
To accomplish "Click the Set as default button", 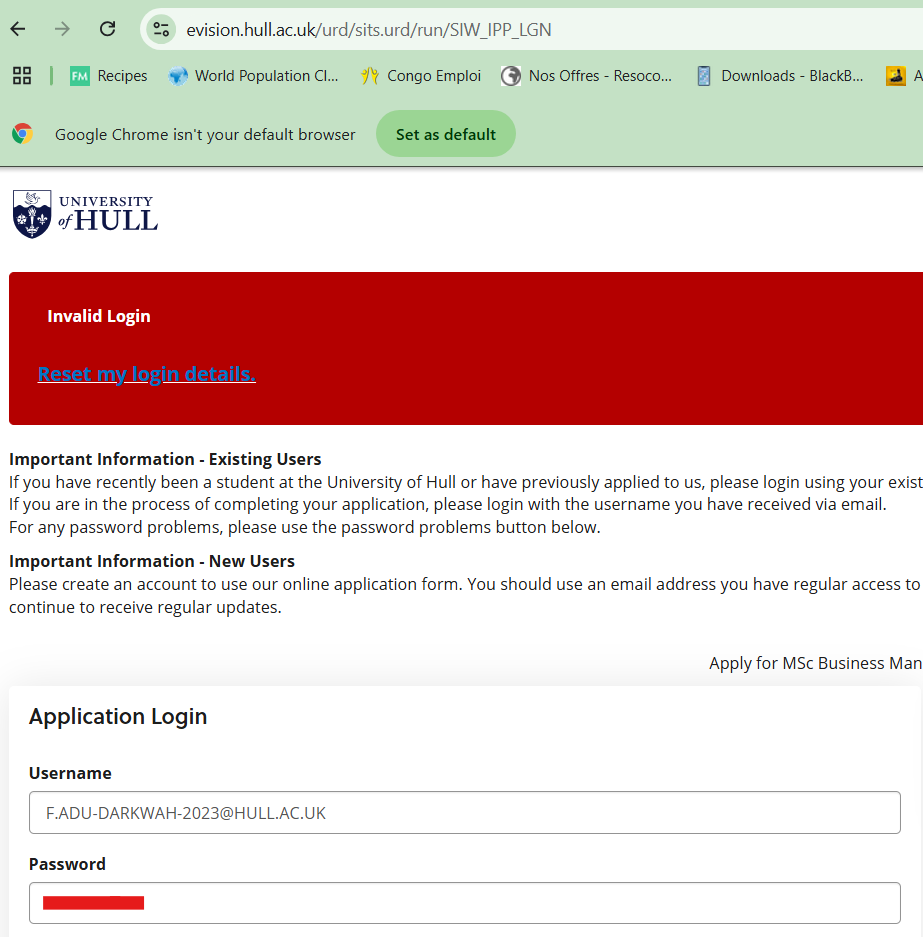I will point(446,134).
